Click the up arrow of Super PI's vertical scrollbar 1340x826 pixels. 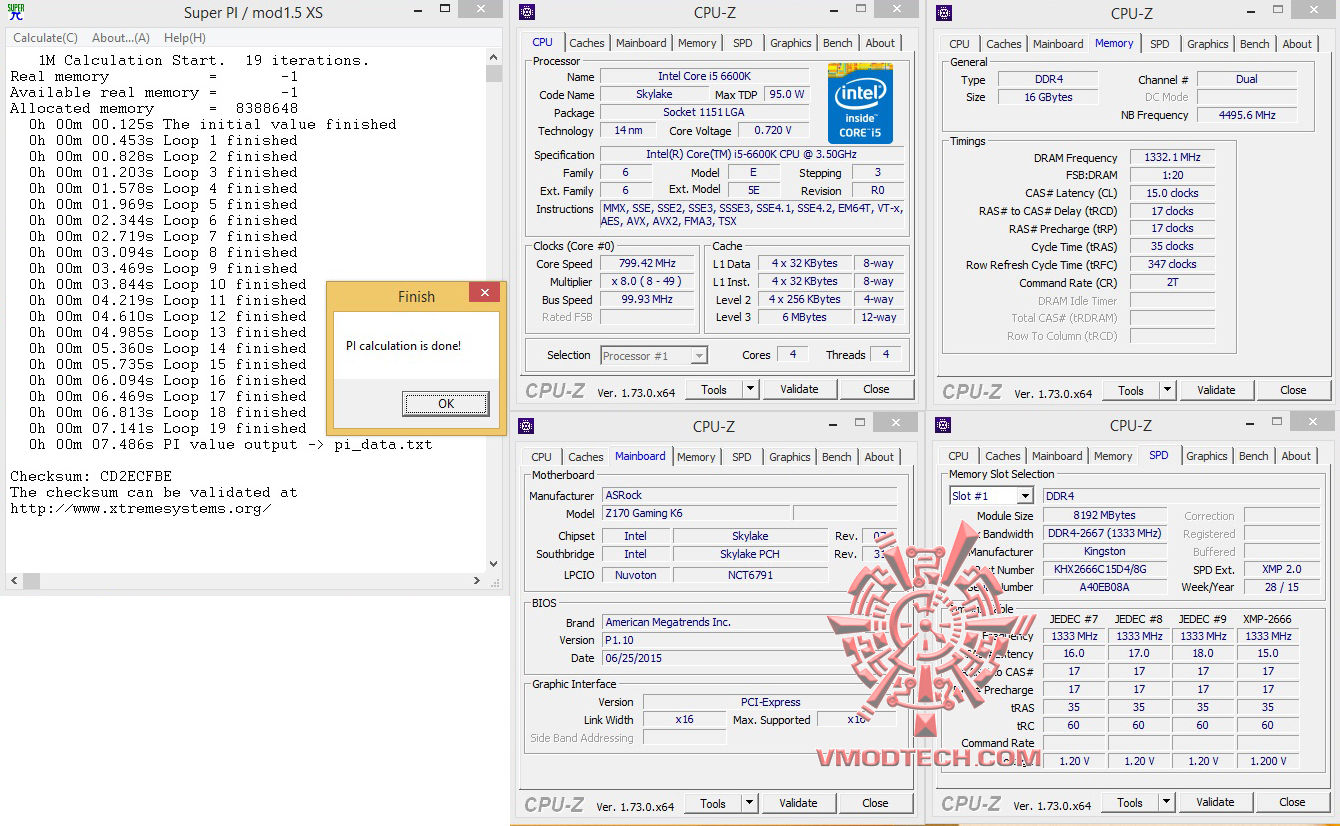[493, 59]
